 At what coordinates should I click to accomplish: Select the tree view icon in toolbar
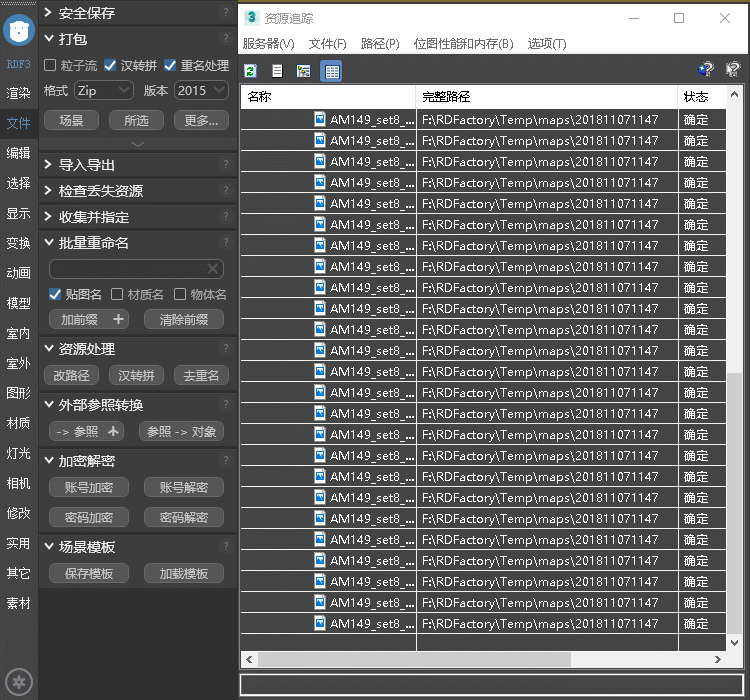(x=303, y=71)
